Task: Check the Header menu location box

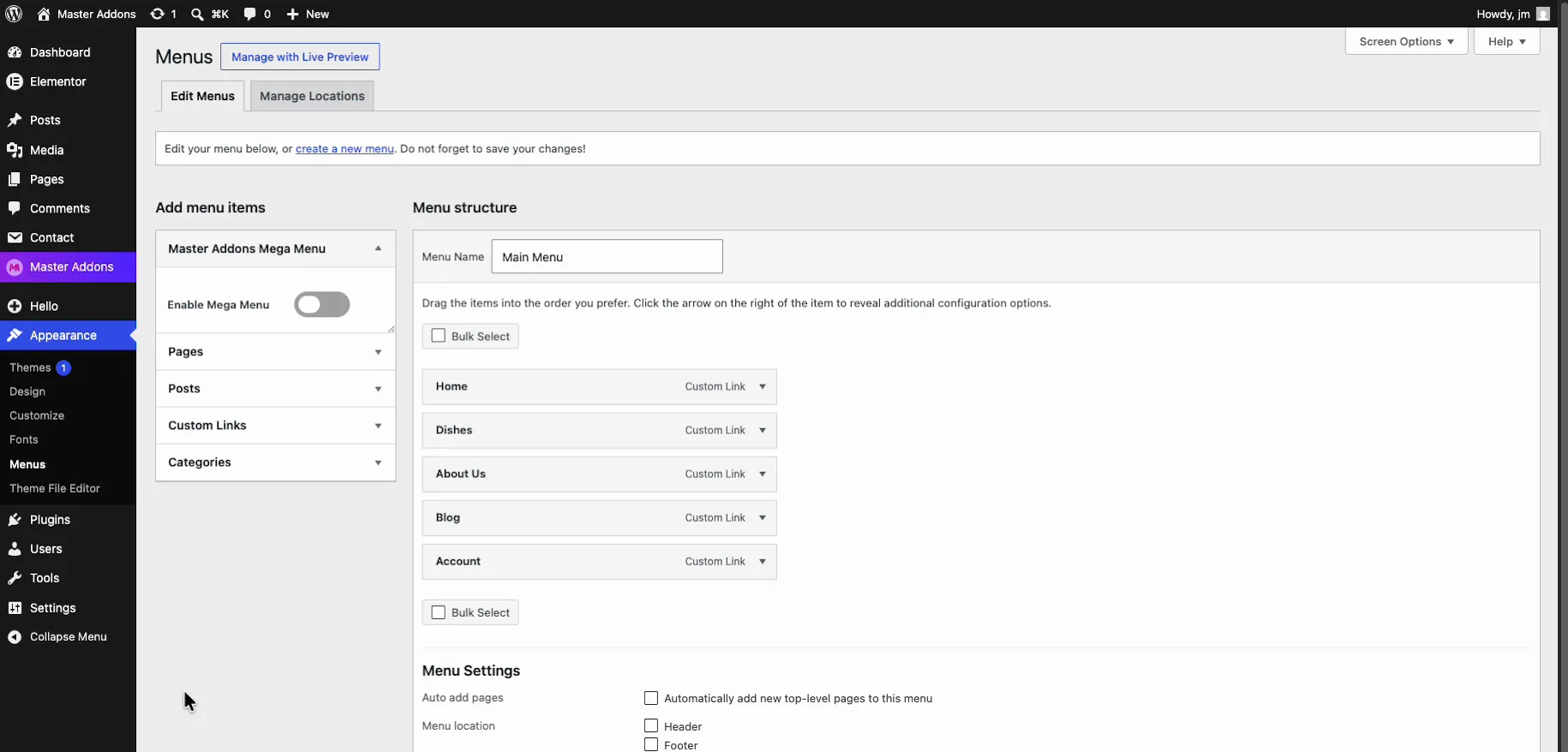Action: click(651, 725)
